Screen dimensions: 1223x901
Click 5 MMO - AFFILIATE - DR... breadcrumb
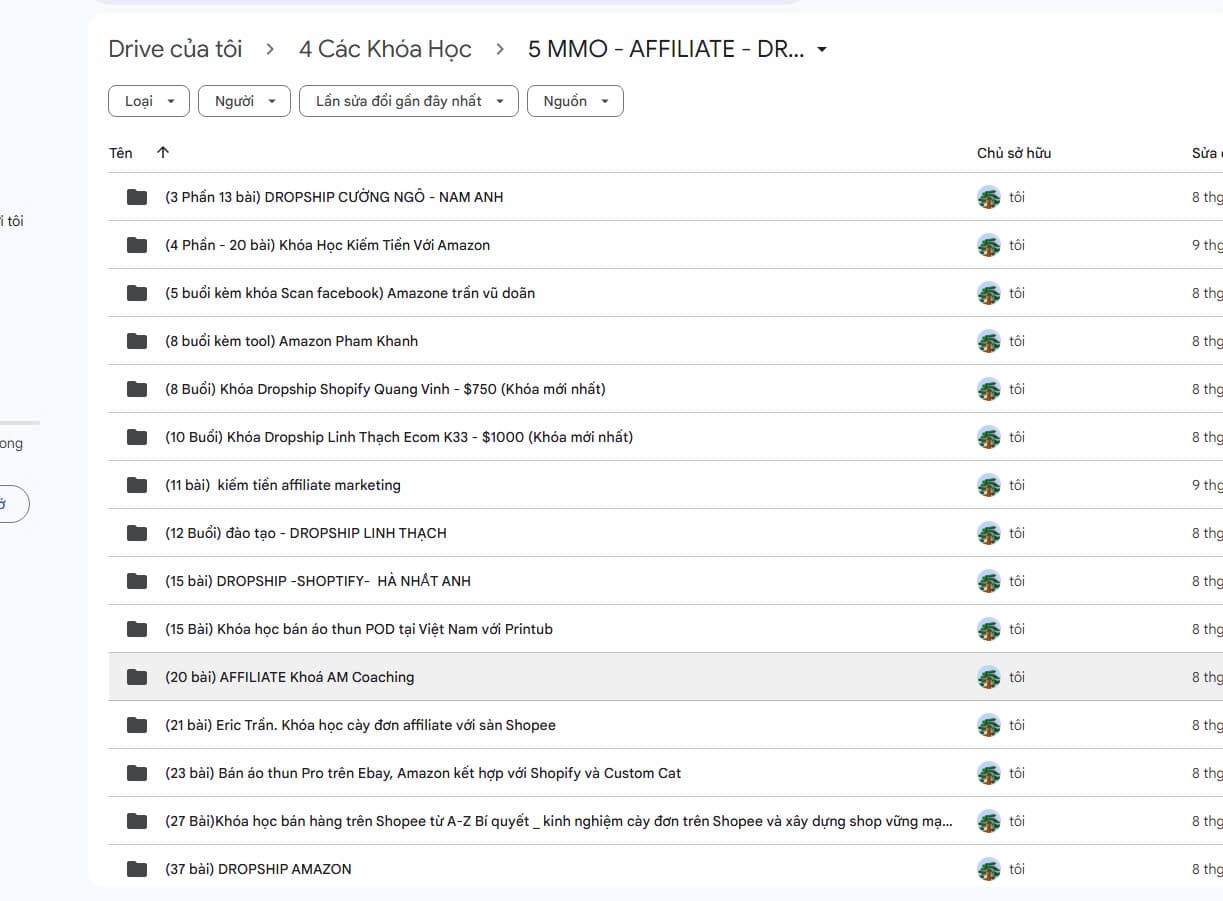[666, 49]
